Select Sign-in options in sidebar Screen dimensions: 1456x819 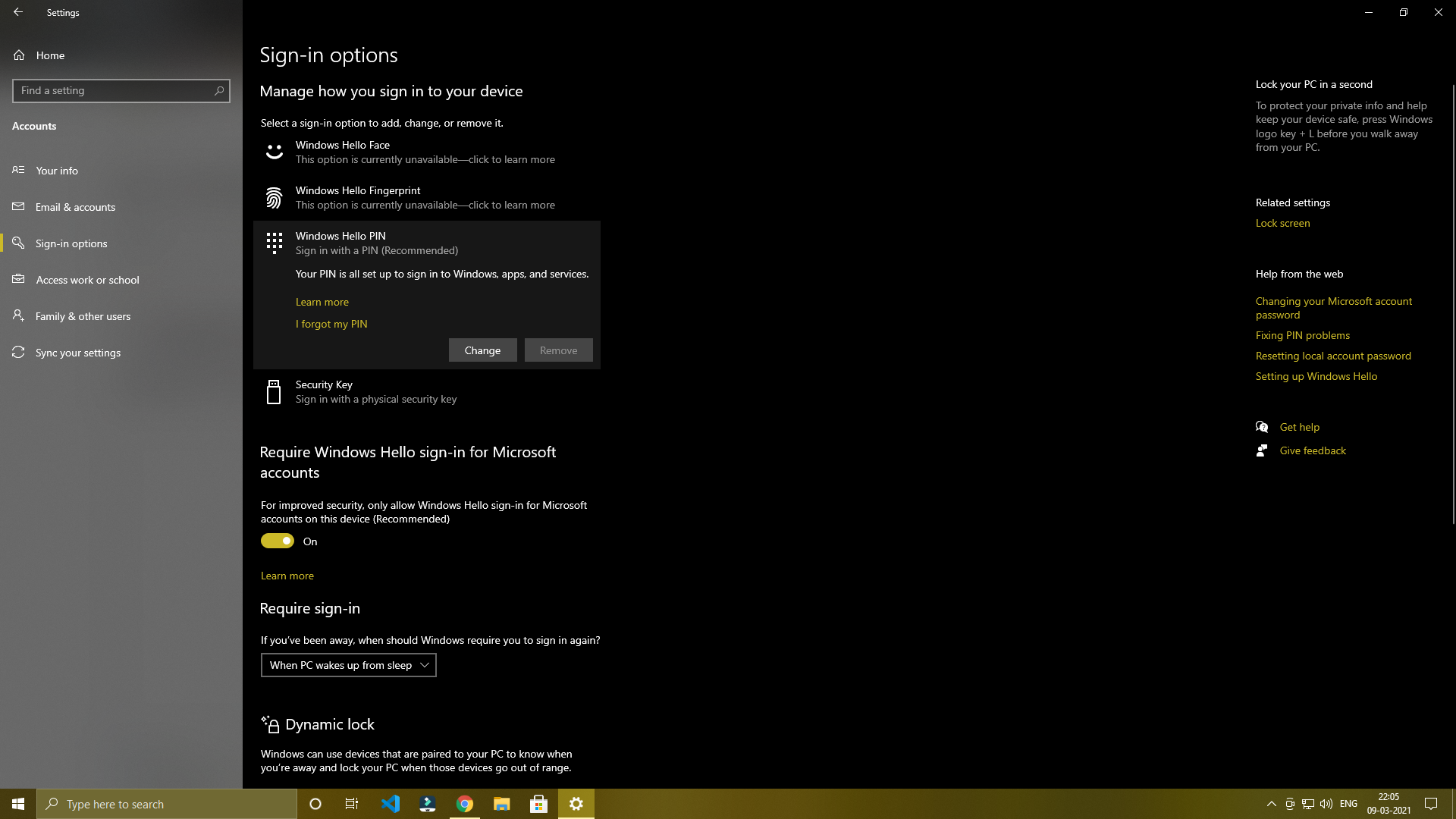pyautogui.click(x=121, y=243)
